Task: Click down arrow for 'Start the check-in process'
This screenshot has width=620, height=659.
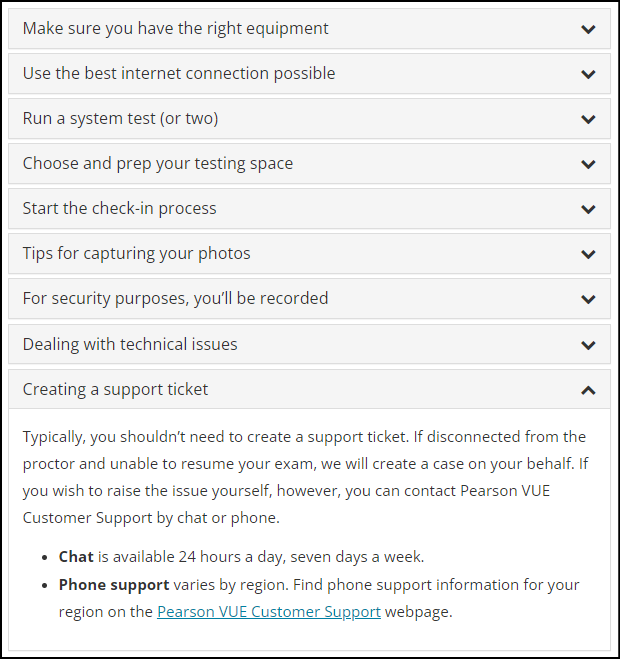Action: (x=588, y=209)
